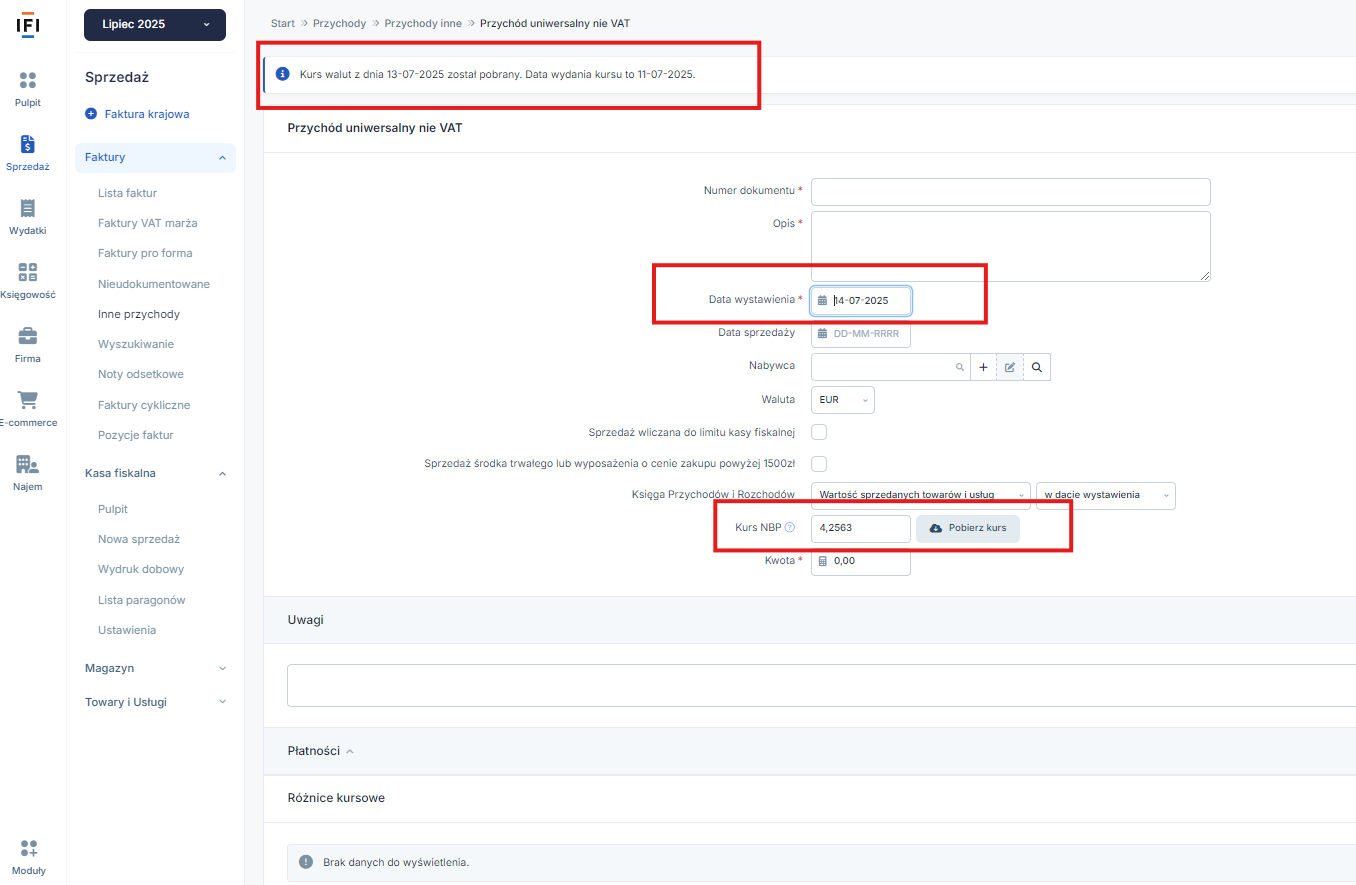Click the Faktura krajowa link

pos(147,114)
